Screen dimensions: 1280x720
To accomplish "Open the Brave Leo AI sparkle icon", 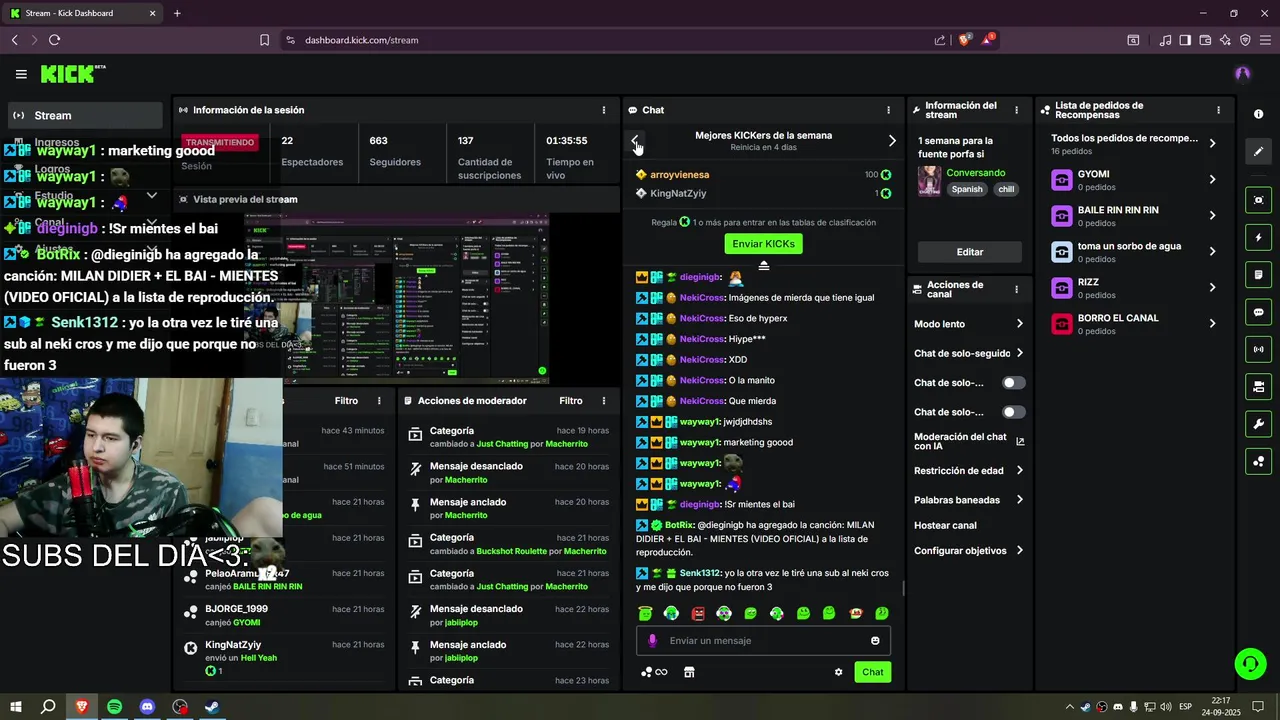I will click(x=1225, y=40).
